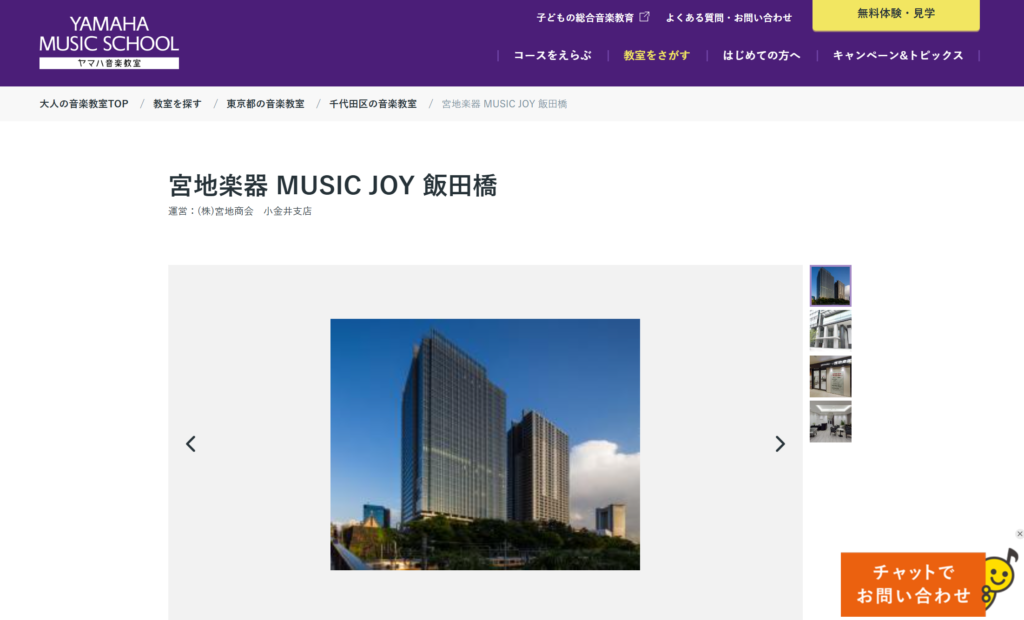Click the smiley music note mascot
The height and width of the screenshot is (620, 1024).
click(x=1002, y=578)
